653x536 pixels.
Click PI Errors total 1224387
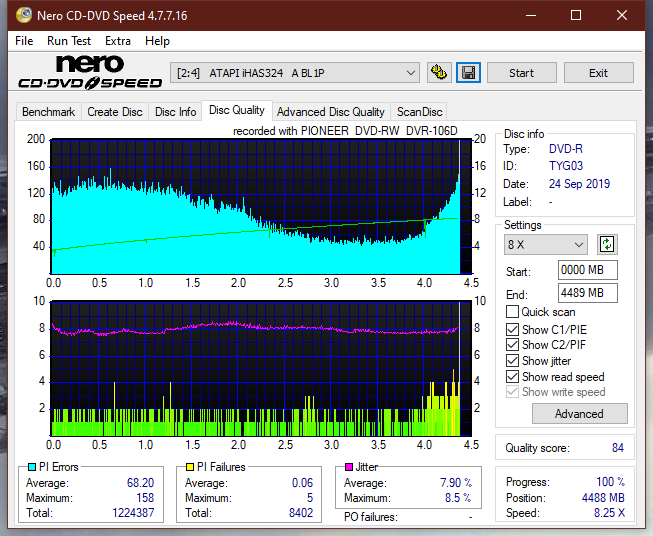(133, 512)
